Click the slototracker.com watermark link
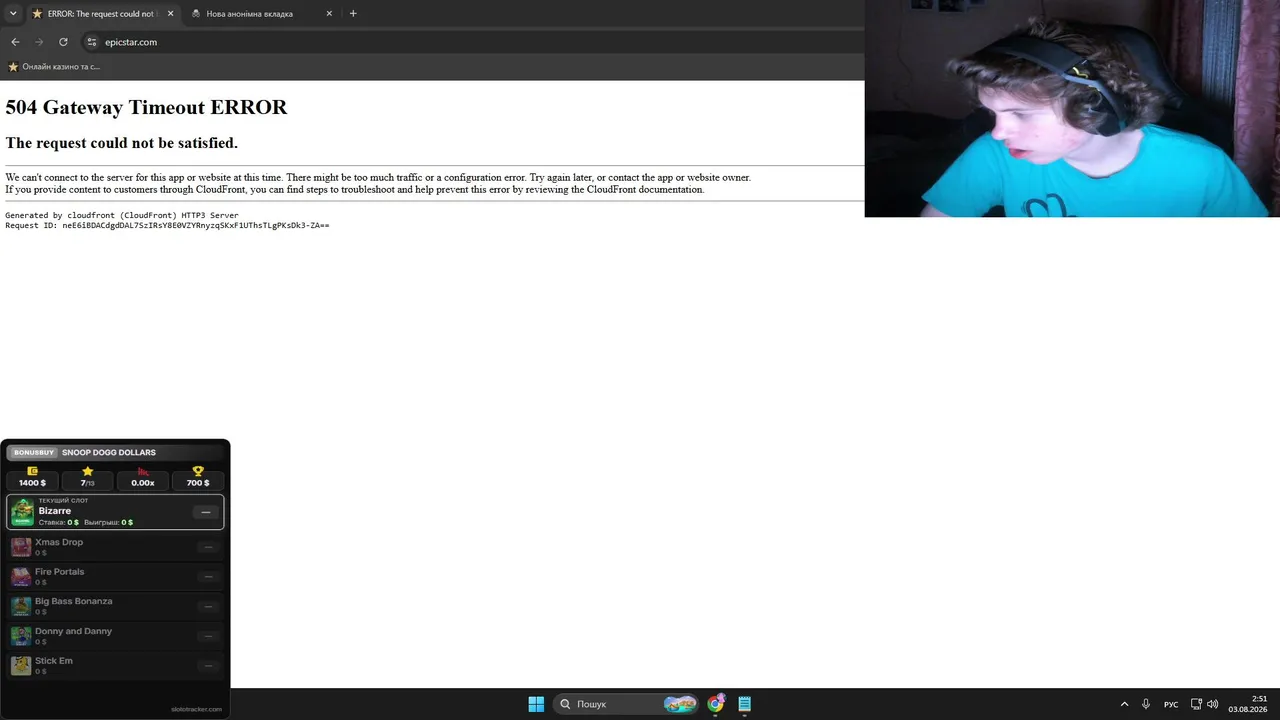 196,709
